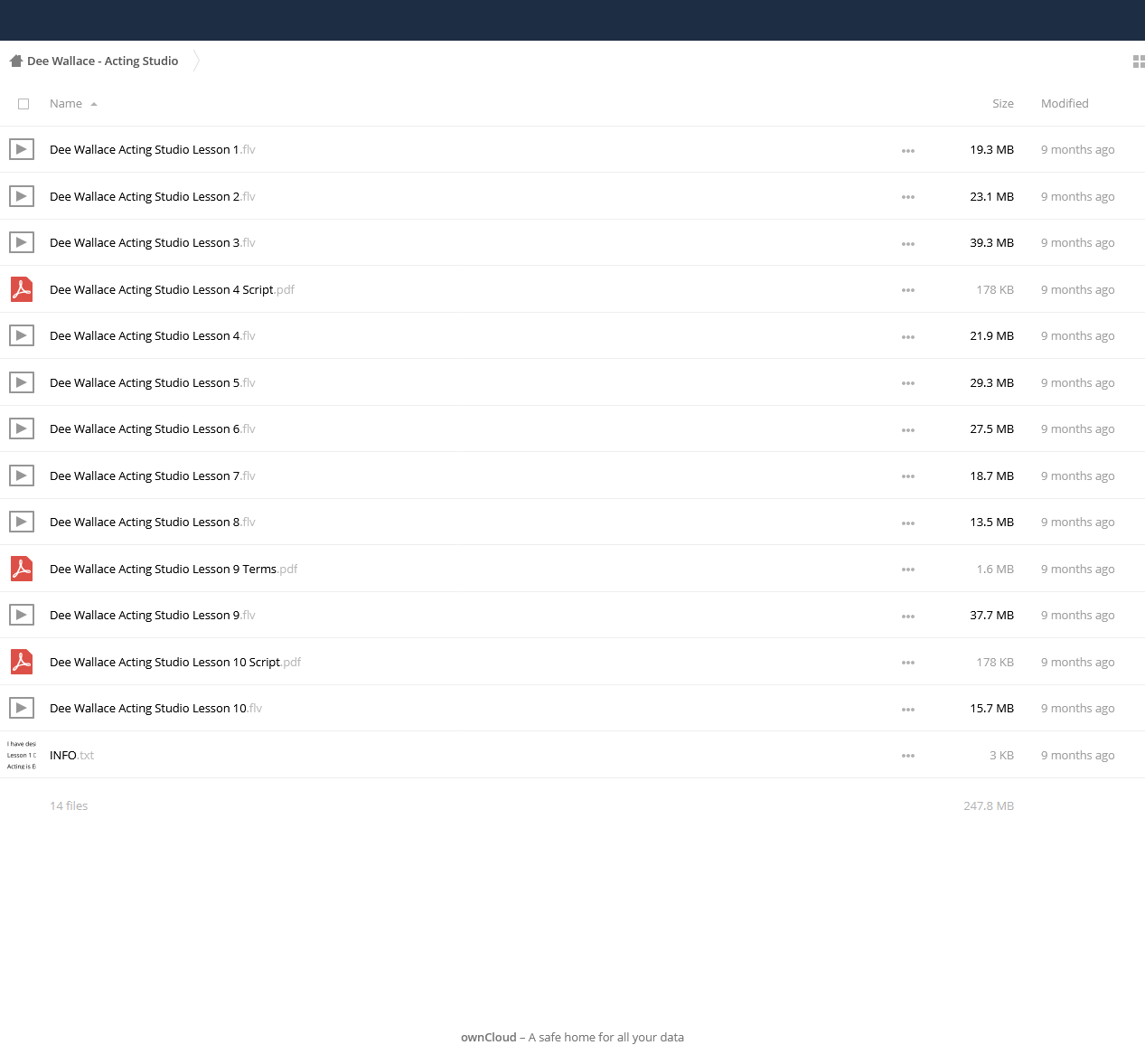Click the INFO.txt preview thumbnail
The width and height of the screenshot is (1145, 1064).
tap(22, 755)
